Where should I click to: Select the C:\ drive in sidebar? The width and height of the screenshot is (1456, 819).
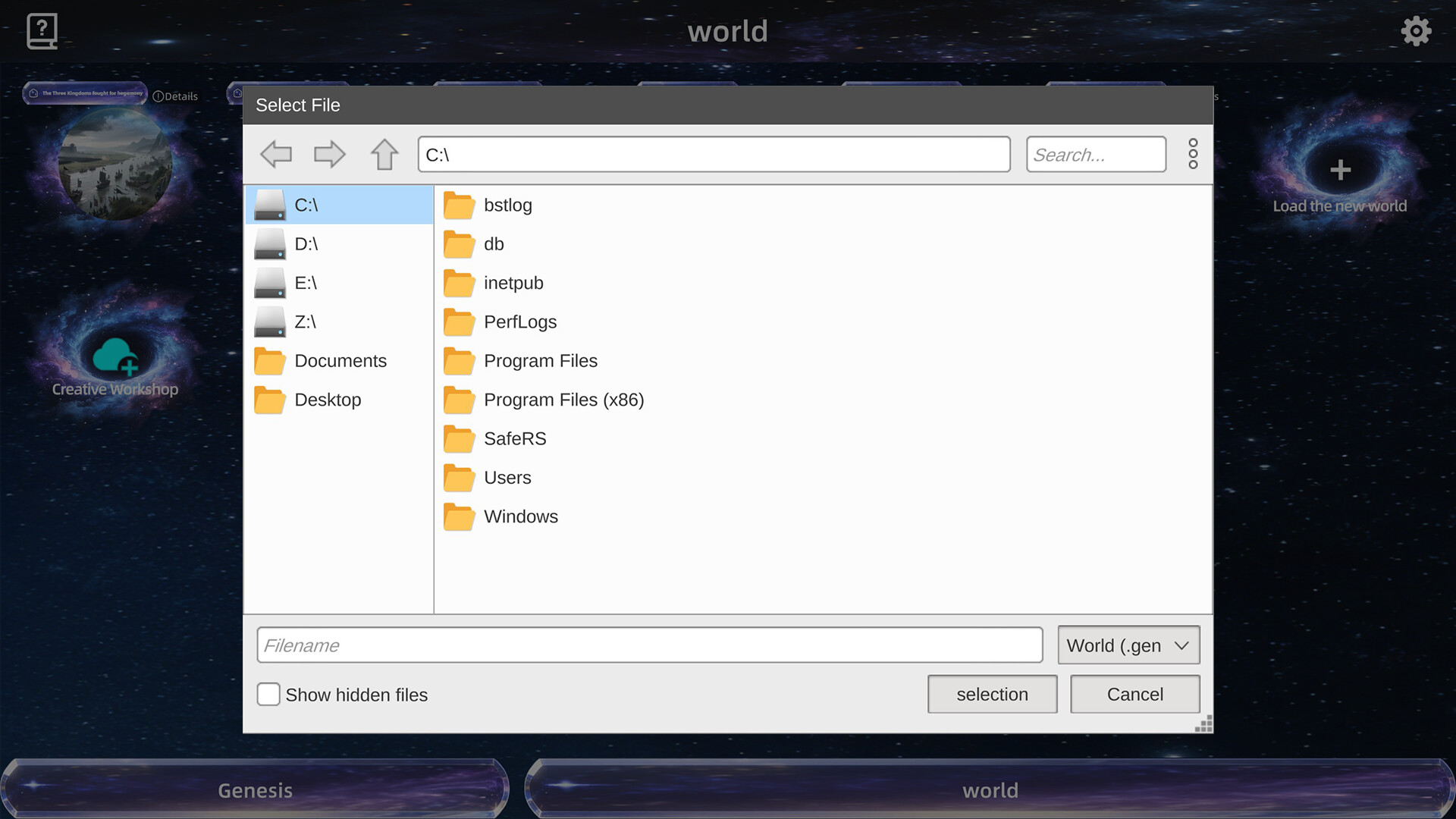[306, 204]
